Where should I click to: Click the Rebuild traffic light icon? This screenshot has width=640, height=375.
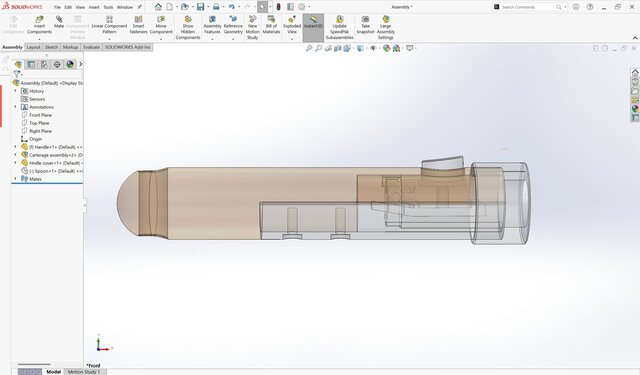point(278,7)
